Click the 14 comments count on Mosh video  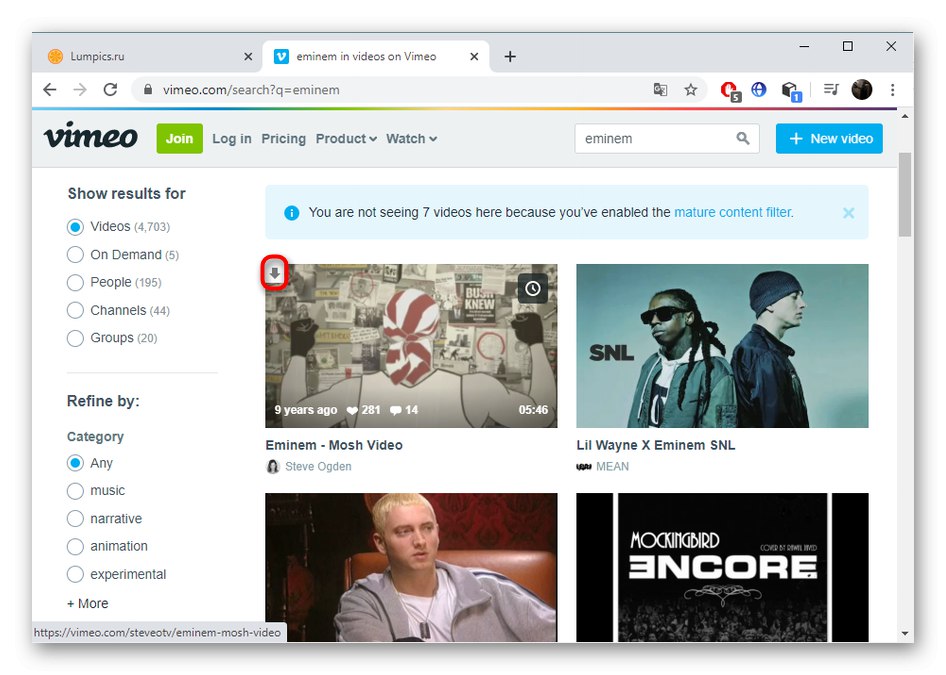(x=404, y=410)
